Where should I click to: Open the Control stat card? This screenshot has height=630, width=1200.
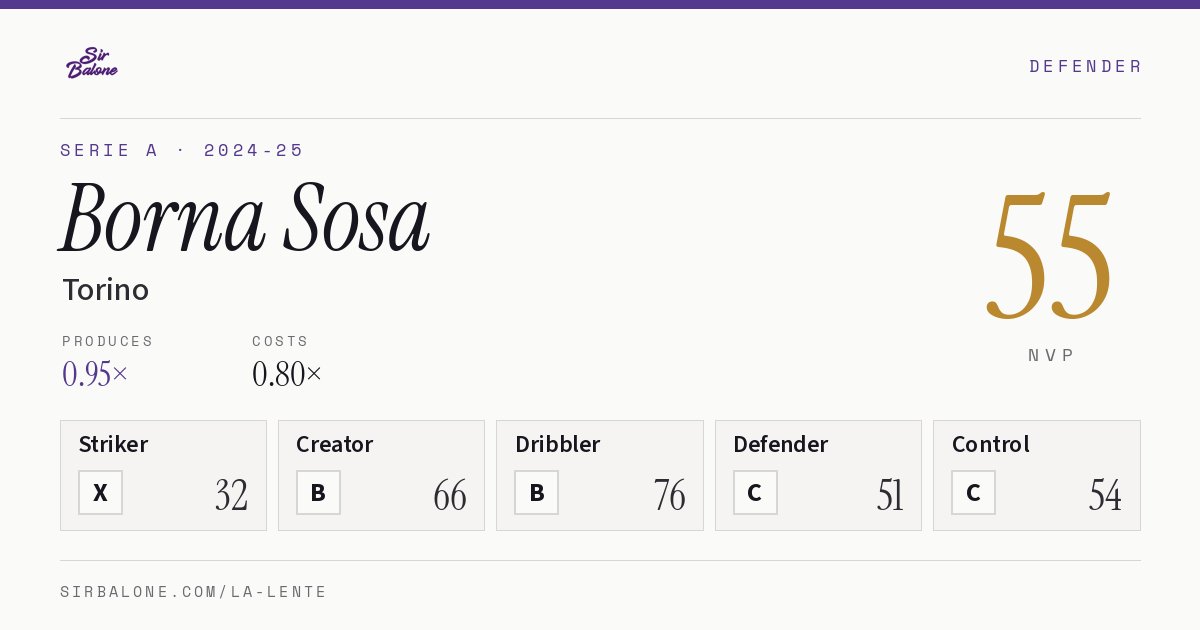(x=1037, y=475)
